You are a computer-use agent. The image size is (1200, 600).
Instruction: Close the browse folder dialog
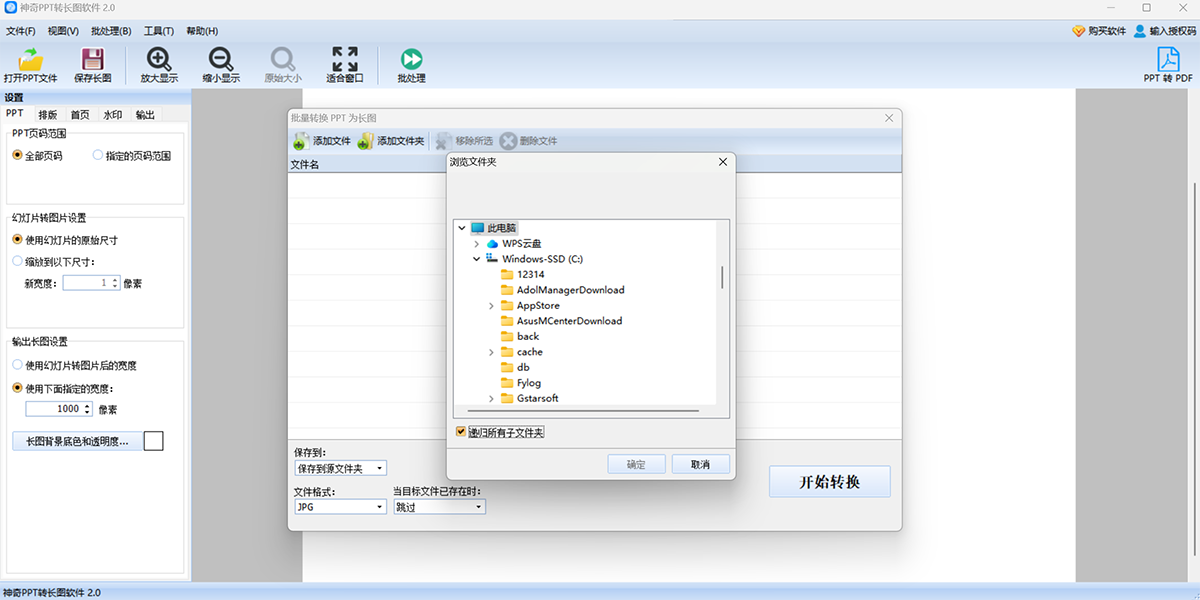point(722,161)
